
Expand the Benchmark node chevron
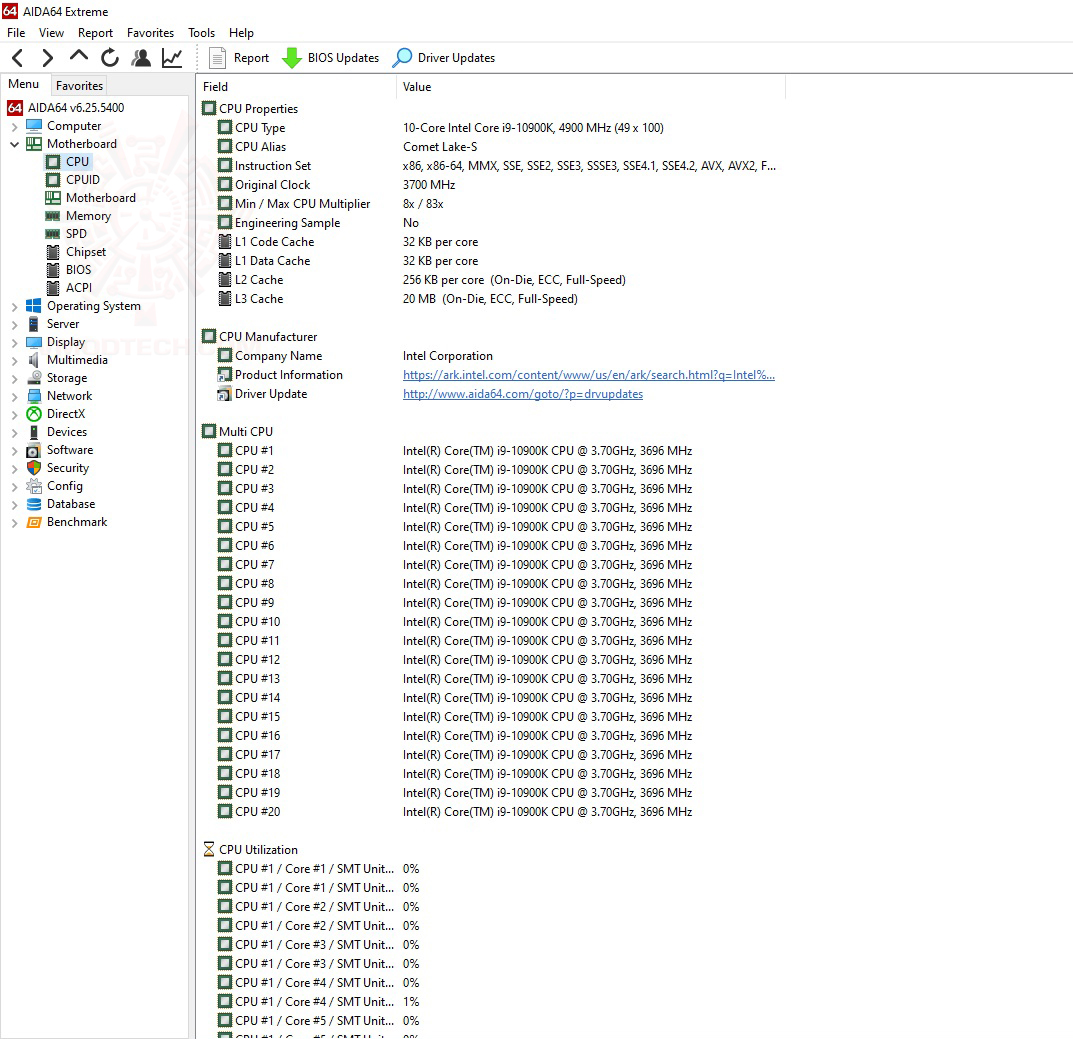pyautogui.click(x=14, y=523)
